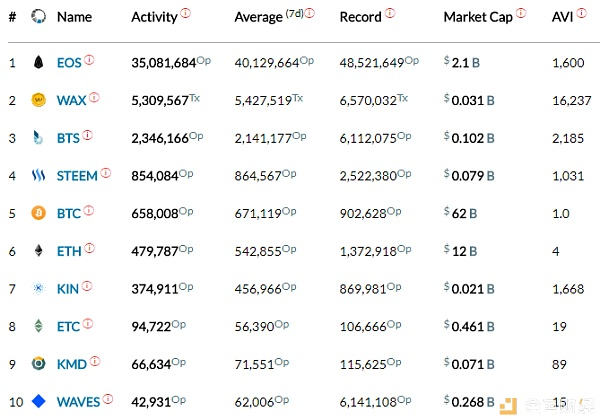Viewport: 600px width, 420px height.
Task: Click the circular logo icon in header row
Action: pos(39,17)
